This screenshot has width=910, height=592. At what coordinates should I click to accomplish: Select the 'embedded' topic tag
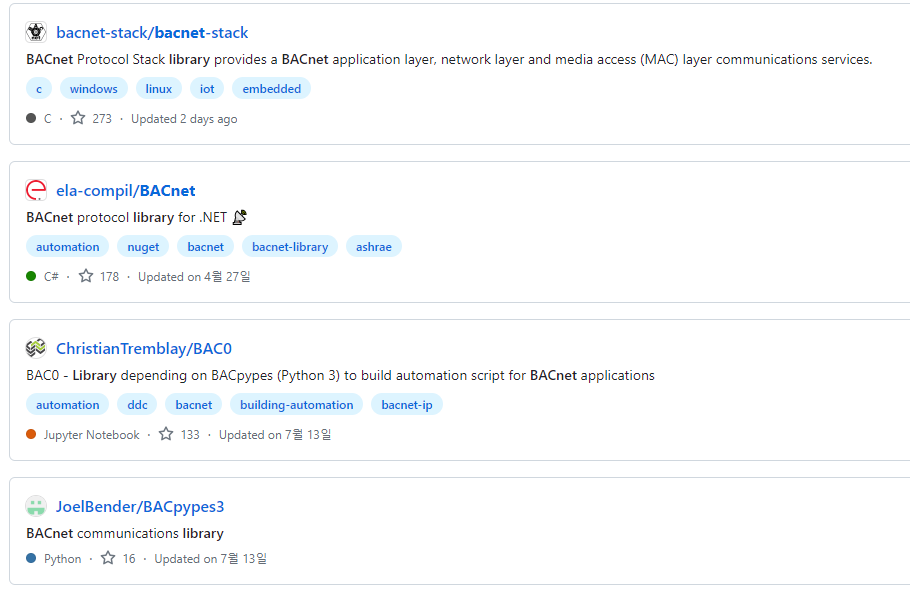(272, 89)
